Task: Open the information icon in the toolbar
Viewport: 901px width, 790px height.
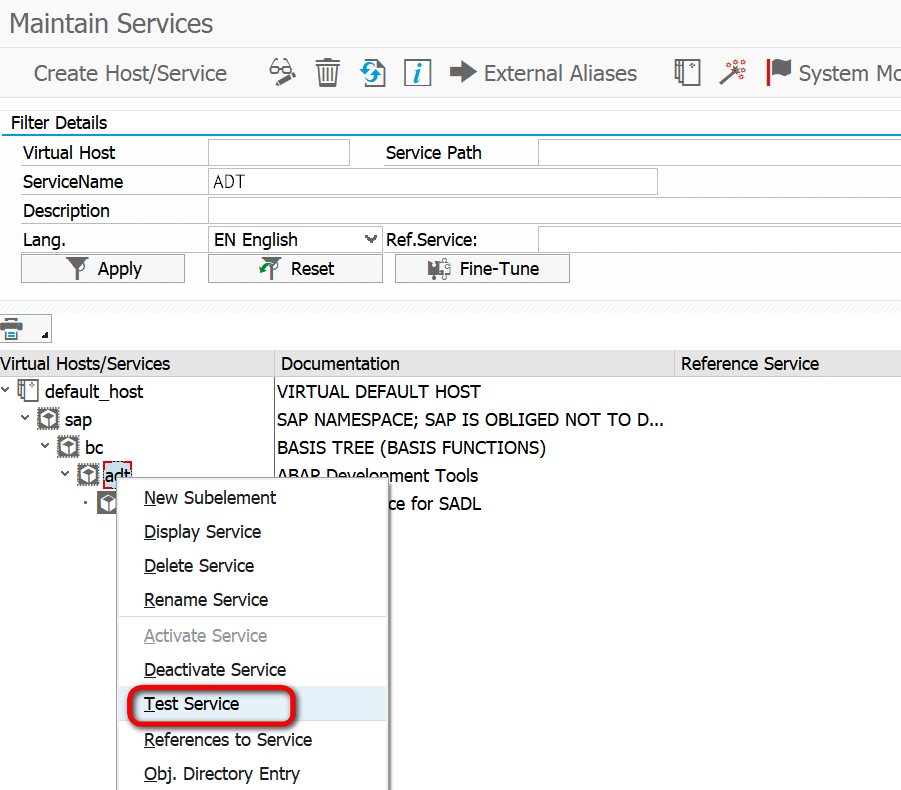Action: pyautogui.click(x=417, y=72)
